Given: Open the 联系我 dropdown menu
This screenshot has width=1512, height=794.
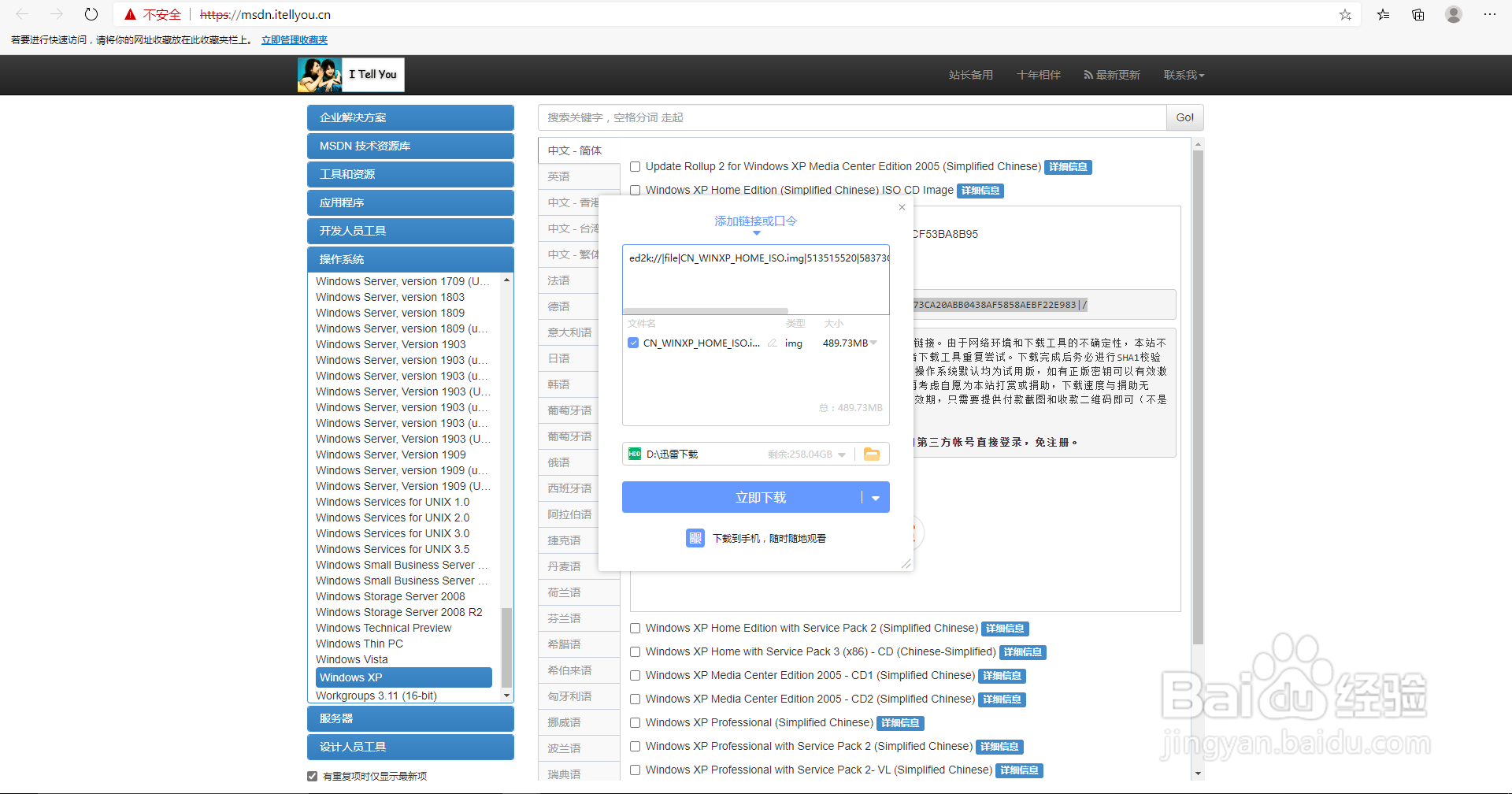Looking at the screenshot, I should pyautogui.click(x=1184, y=75).
